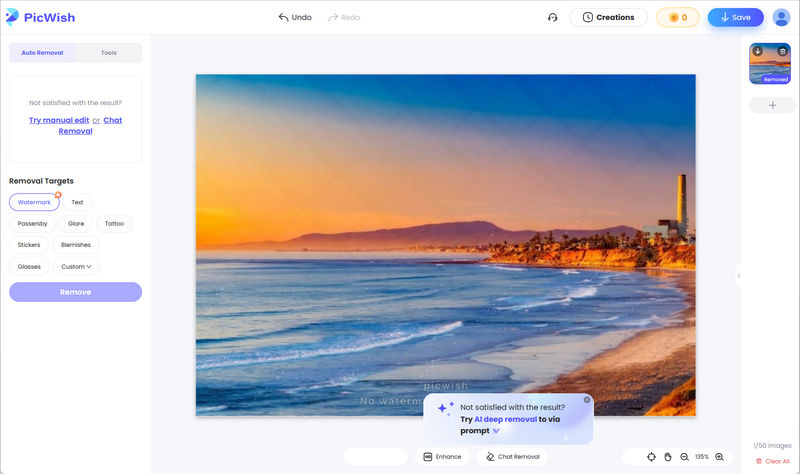Delete the thumbnail using trash icon

(783, 51)
